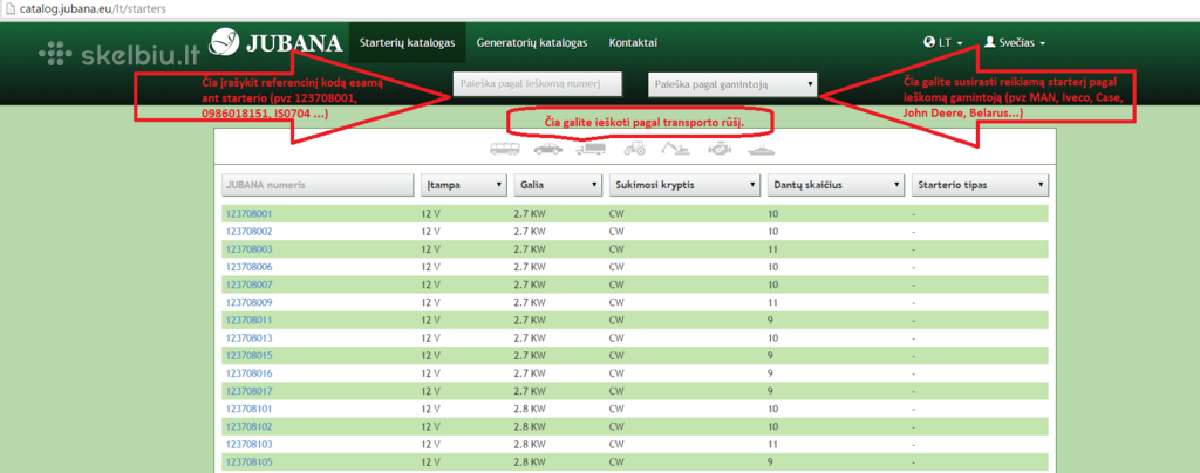Click the globe language icon
1200x473 pixels.
click(x=929, y=43)
